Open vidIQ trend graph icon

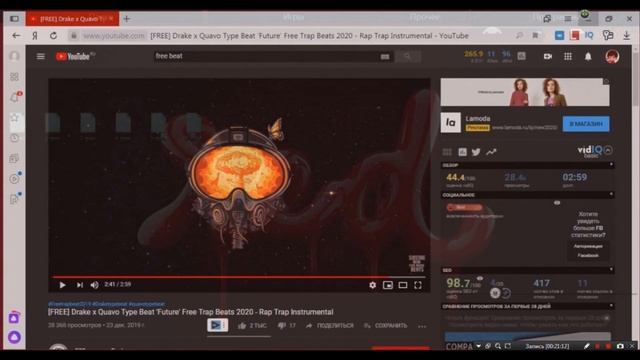tap(491, 152)
